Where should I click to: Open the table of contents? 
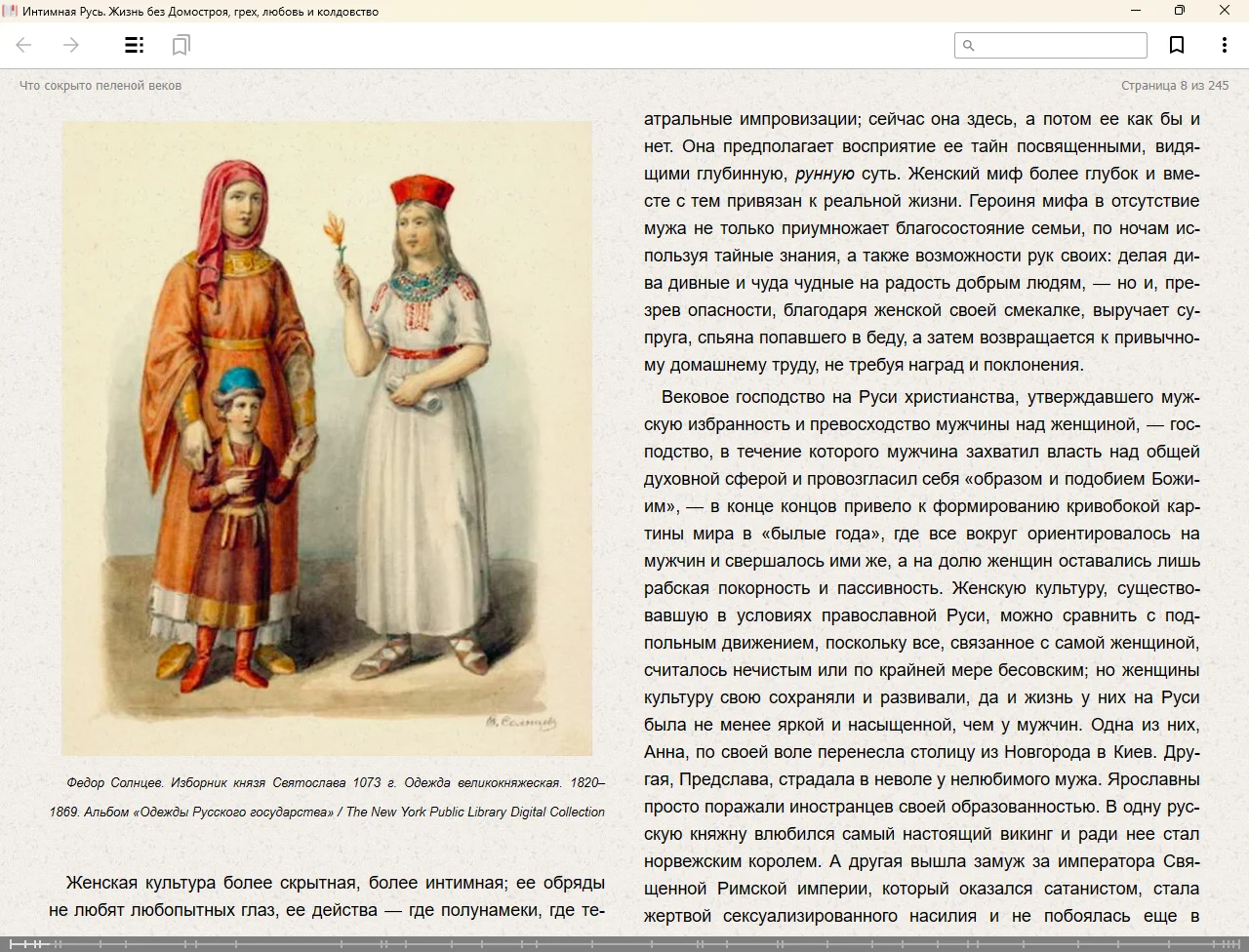135,45
